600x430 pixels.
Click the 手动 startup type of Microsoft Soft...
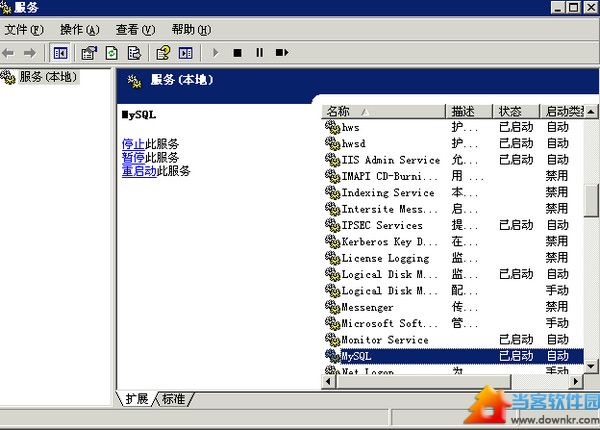pos(557,323)
